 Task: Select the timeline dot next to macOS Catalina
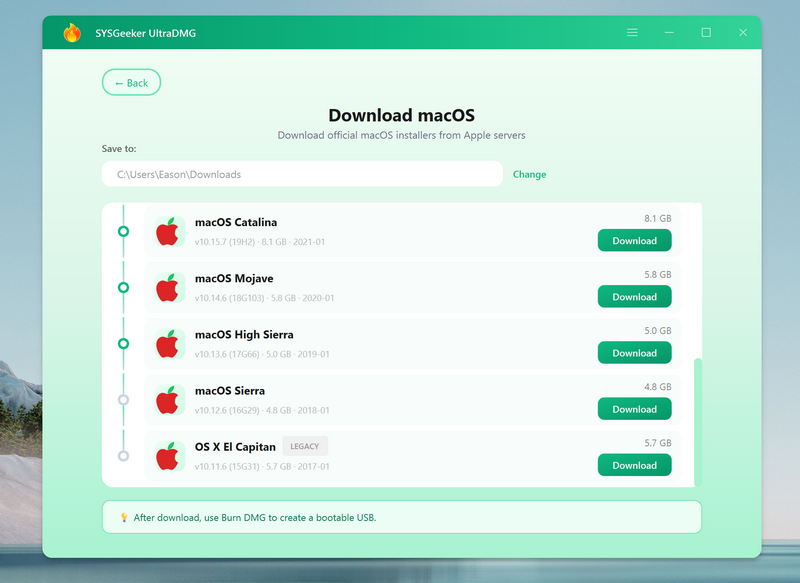(122, 231)
